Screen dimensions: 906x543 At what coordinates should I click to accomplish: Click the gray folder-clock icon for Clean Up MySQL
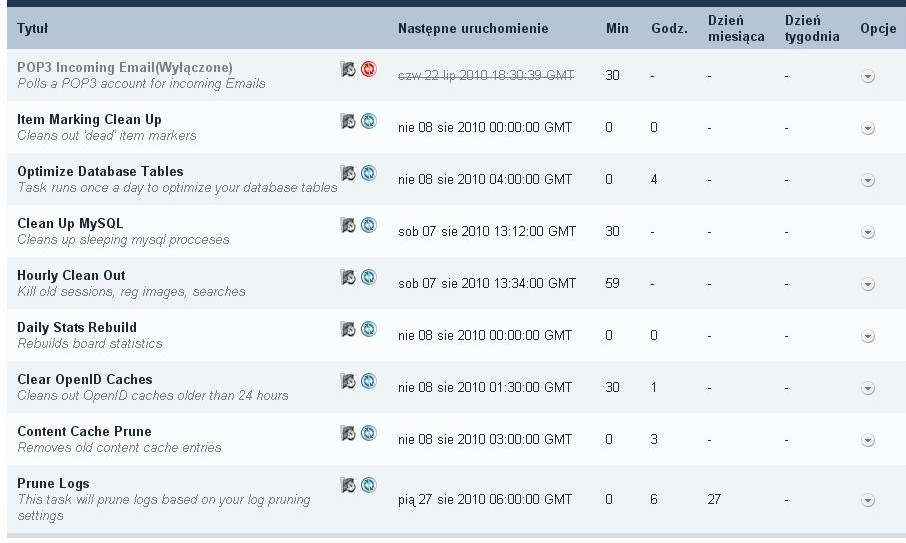coord(348,225)
